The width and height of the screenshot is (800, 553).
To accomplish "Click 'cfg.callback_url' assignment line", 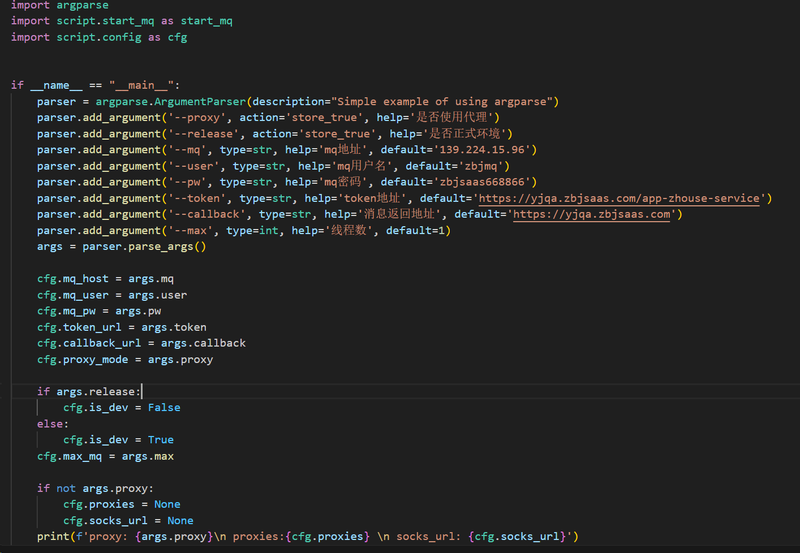I will pos(140,343).
